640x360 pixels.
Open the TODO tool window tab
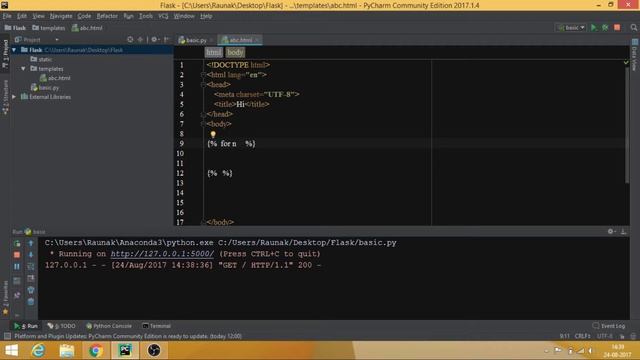pos(61,326)
